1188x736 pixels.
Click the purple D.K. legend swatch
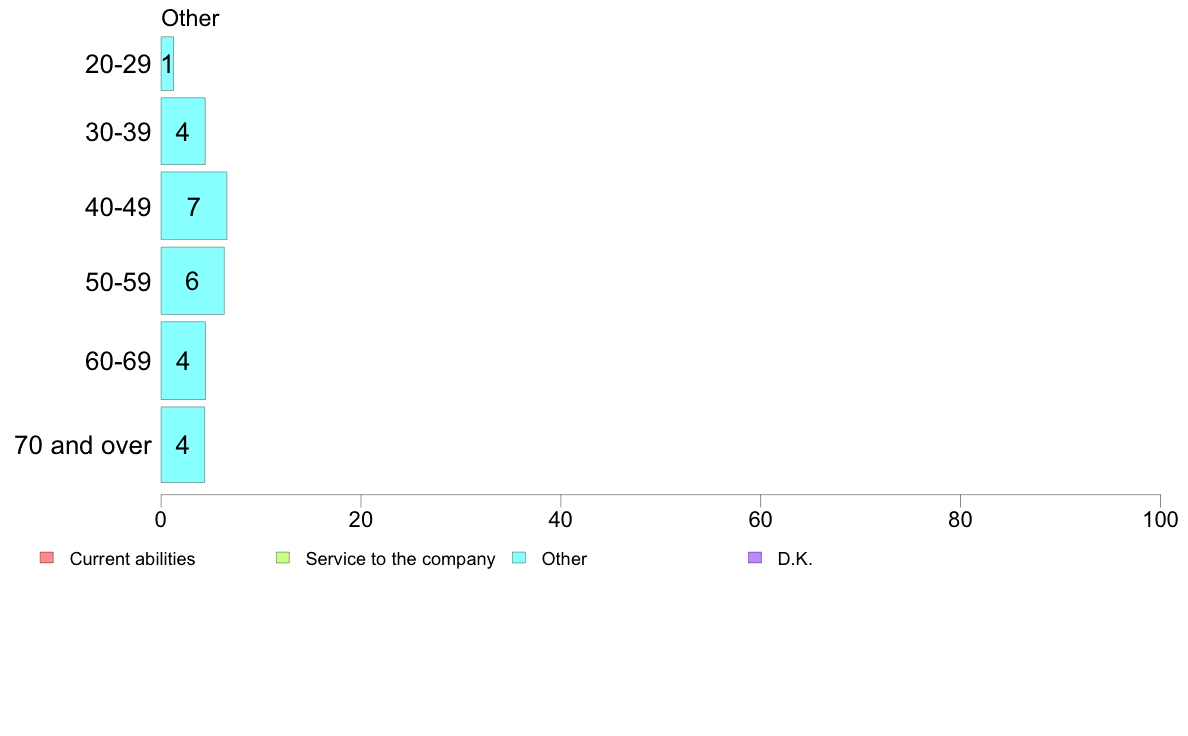755,558
